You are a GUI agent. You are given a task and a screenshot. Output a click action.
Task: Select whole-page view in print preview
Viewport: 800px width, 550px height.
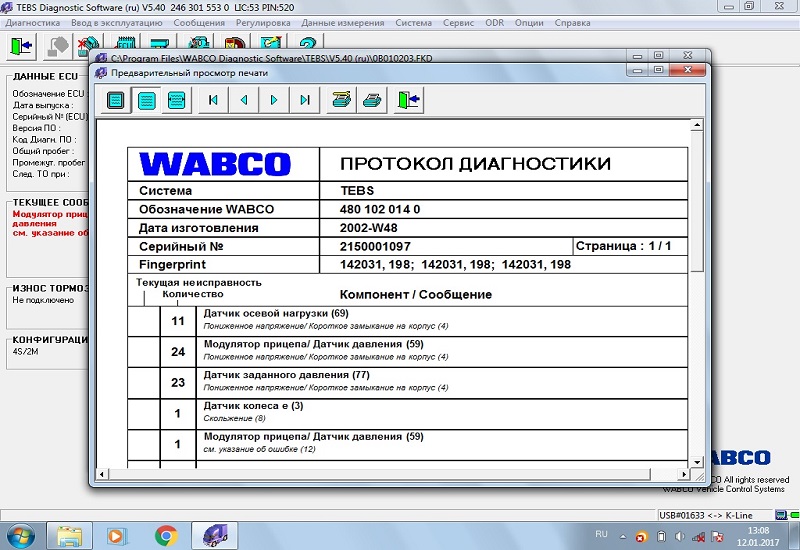pos(116,100)
